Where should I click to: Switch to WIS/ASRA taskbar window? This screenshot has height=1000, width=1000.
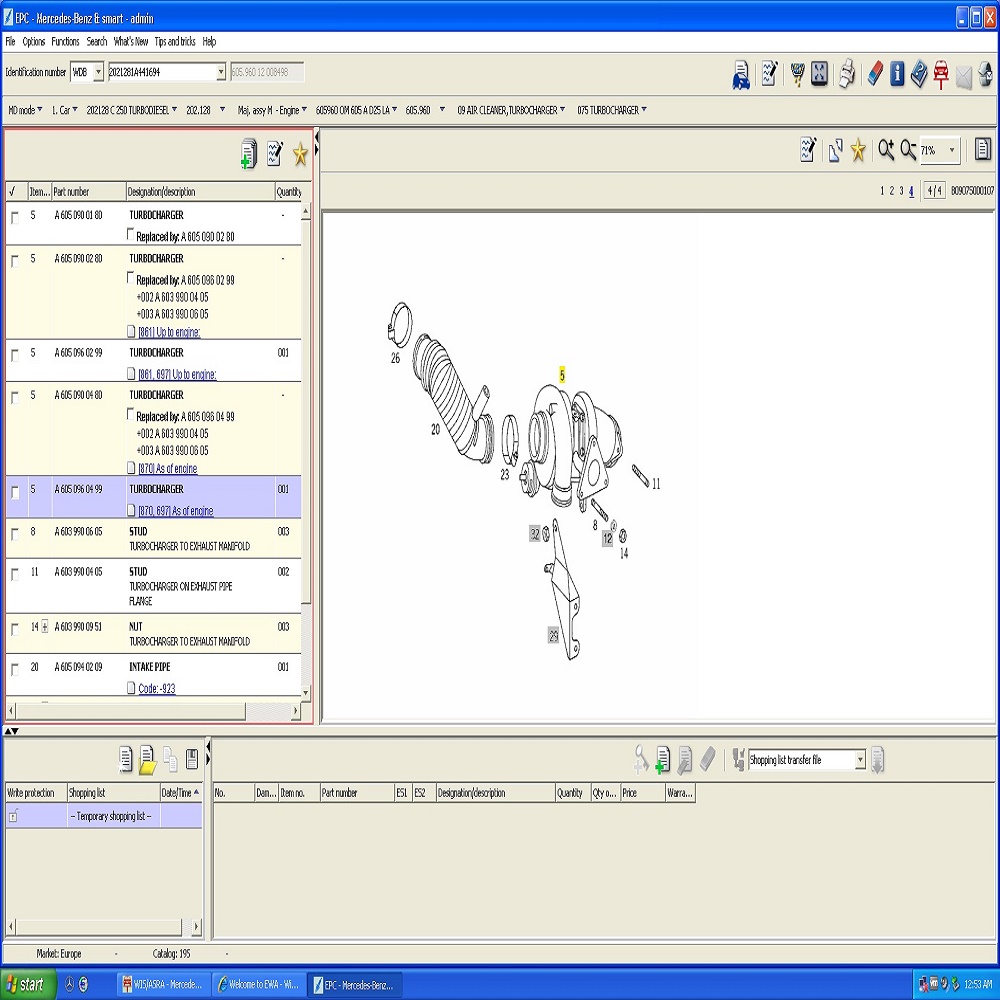pos(162,984)
